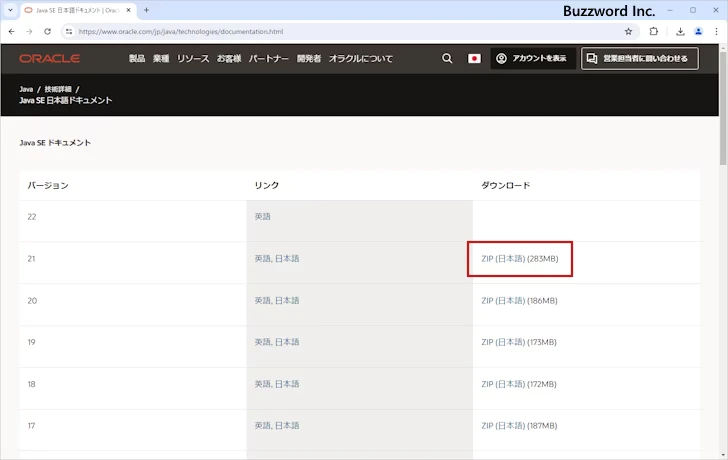Download ZIP (日本語) (173MB) for version 19
Screen dimensions: 728x460
pyautogui.click(x=519, y=342)
